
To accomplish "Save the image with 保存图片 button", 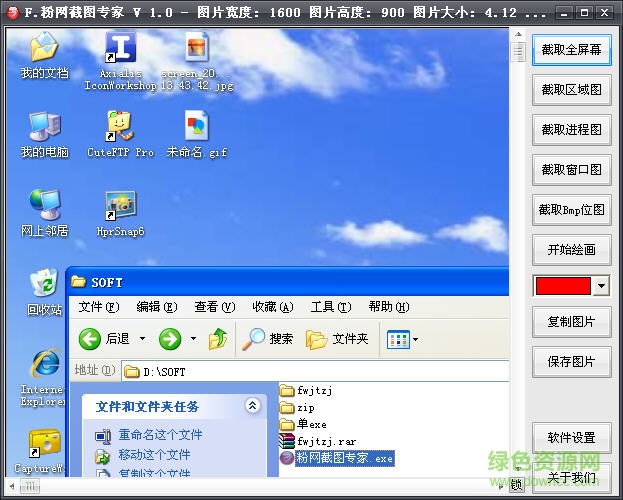I will click(x=571, y=362).
